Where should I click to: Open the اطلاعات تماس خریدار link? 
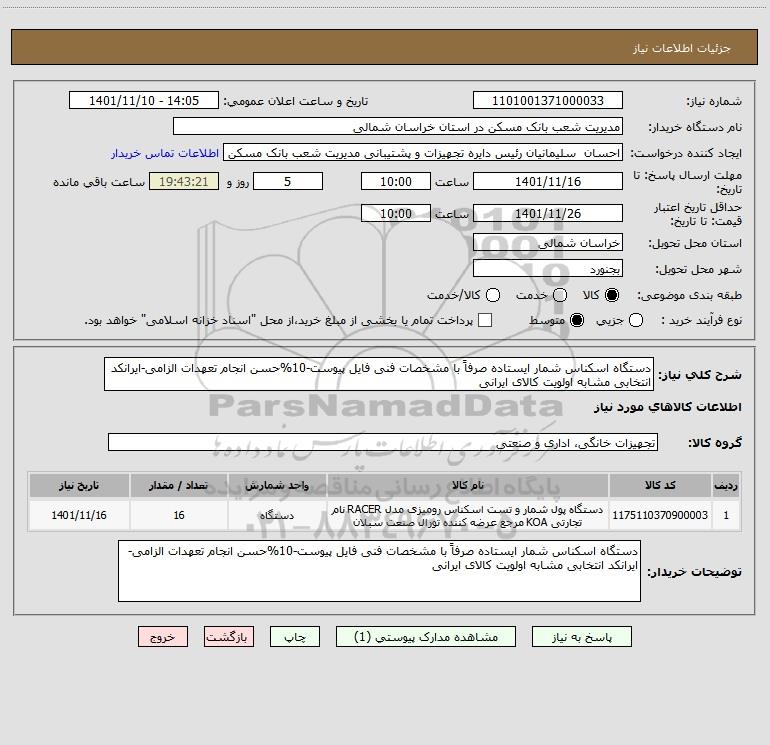pos(165,153)
